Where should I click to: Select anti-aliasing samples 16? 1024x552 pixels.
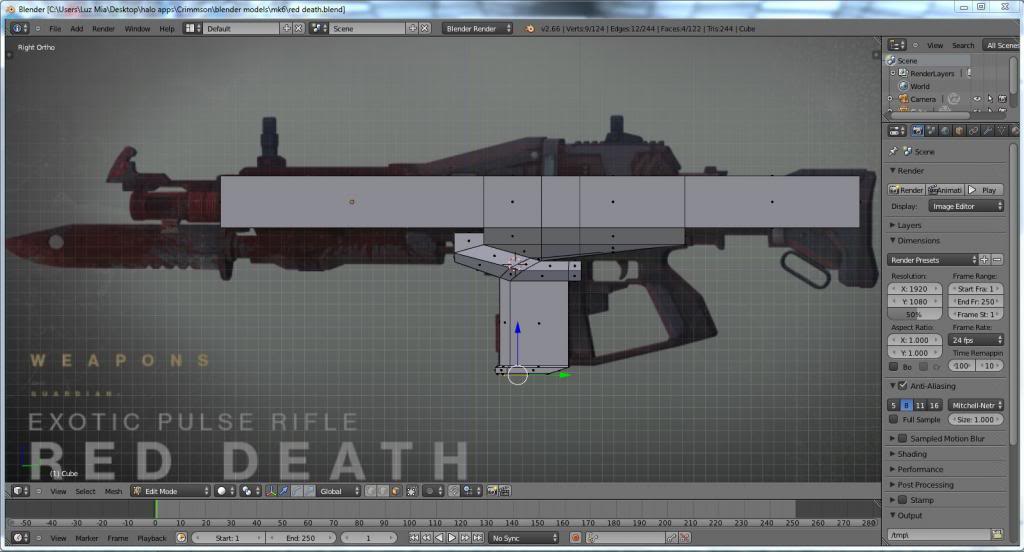click(x=935, y=406)
